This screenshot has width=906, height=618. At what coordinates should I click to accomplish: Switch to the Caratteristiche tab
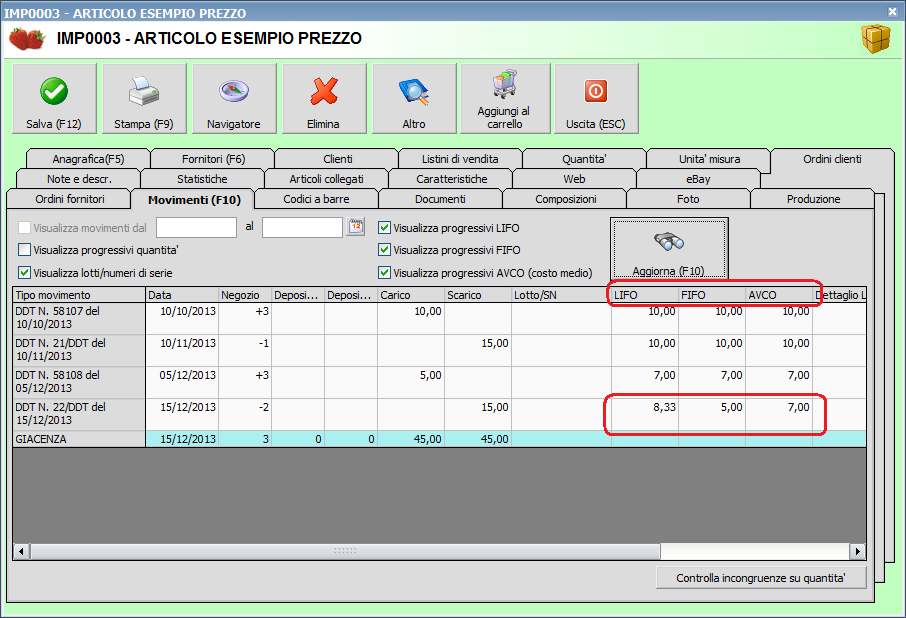coord(451,179)
